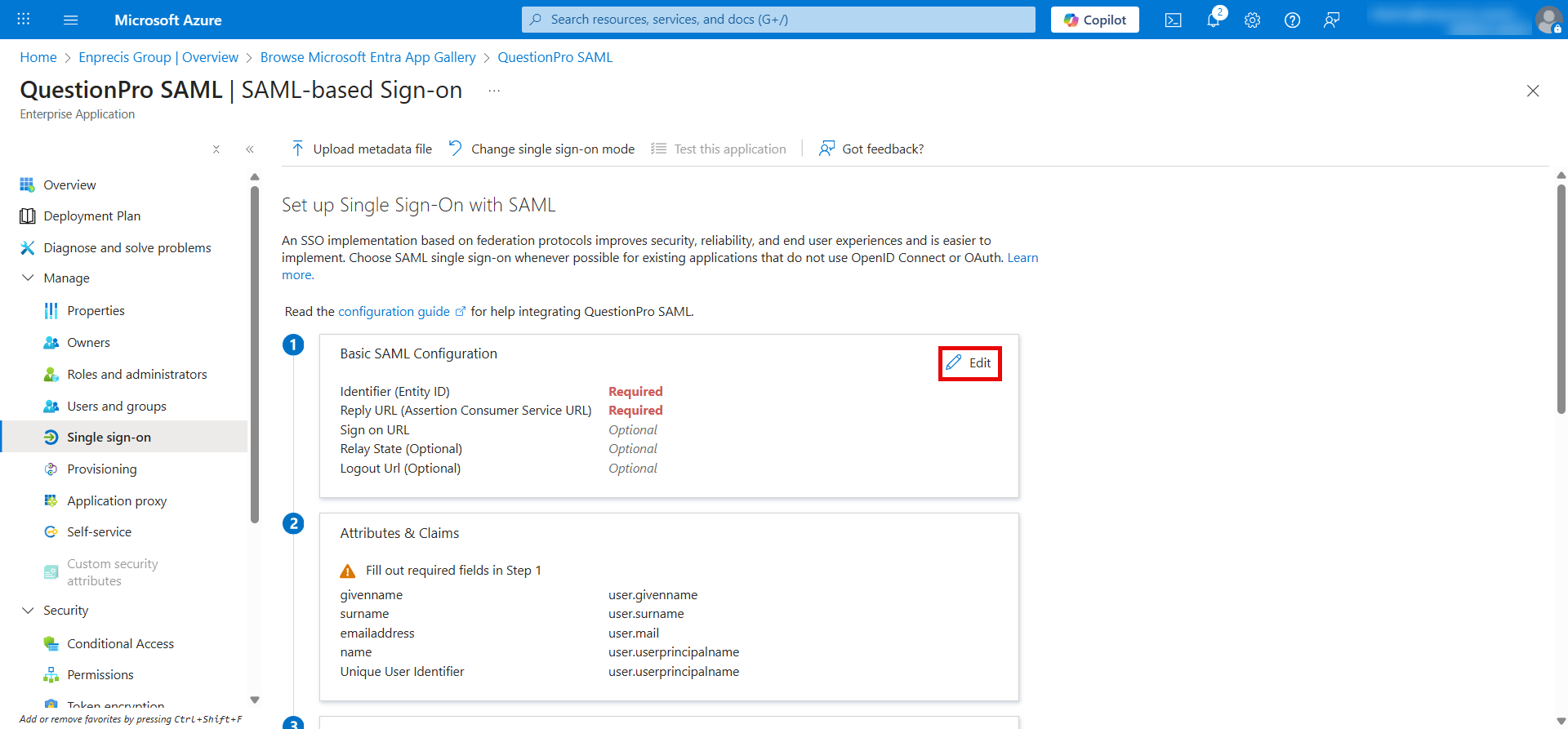Open the feedback icon in top bar
1568x729 pixels.
click(x=1331, y=20)
